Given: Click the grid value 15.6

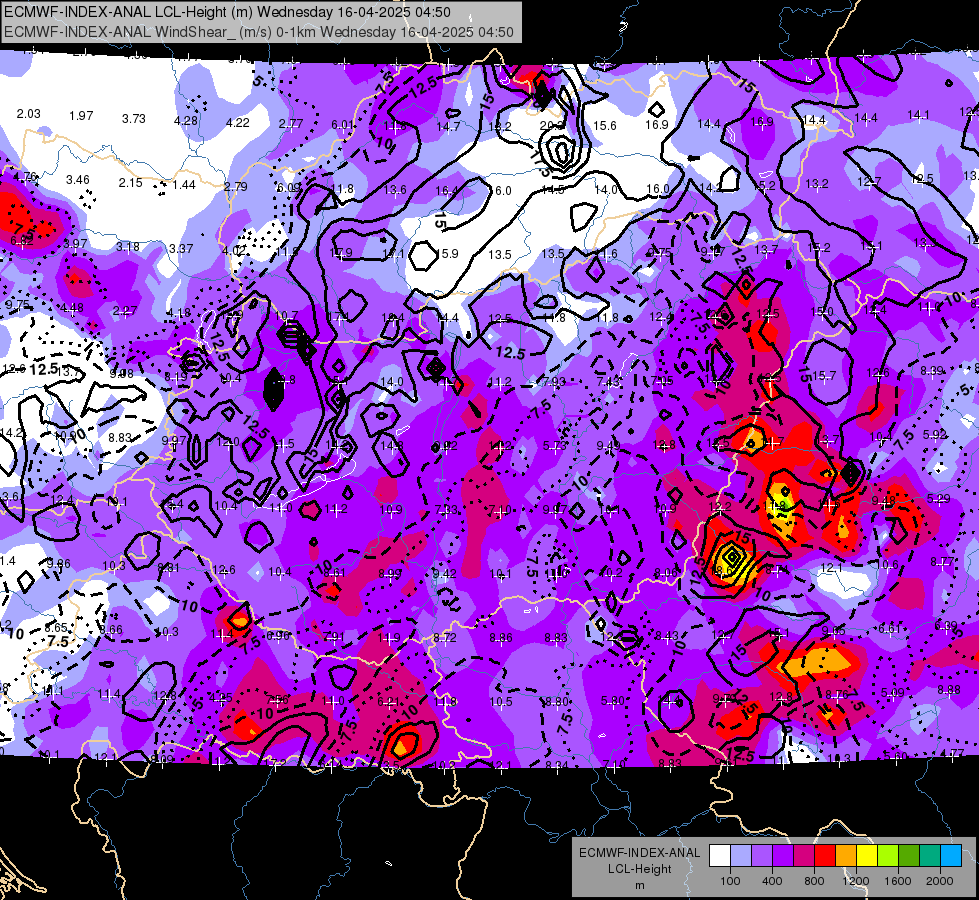Looking at the screenshot, I should [x=604, y=126].
